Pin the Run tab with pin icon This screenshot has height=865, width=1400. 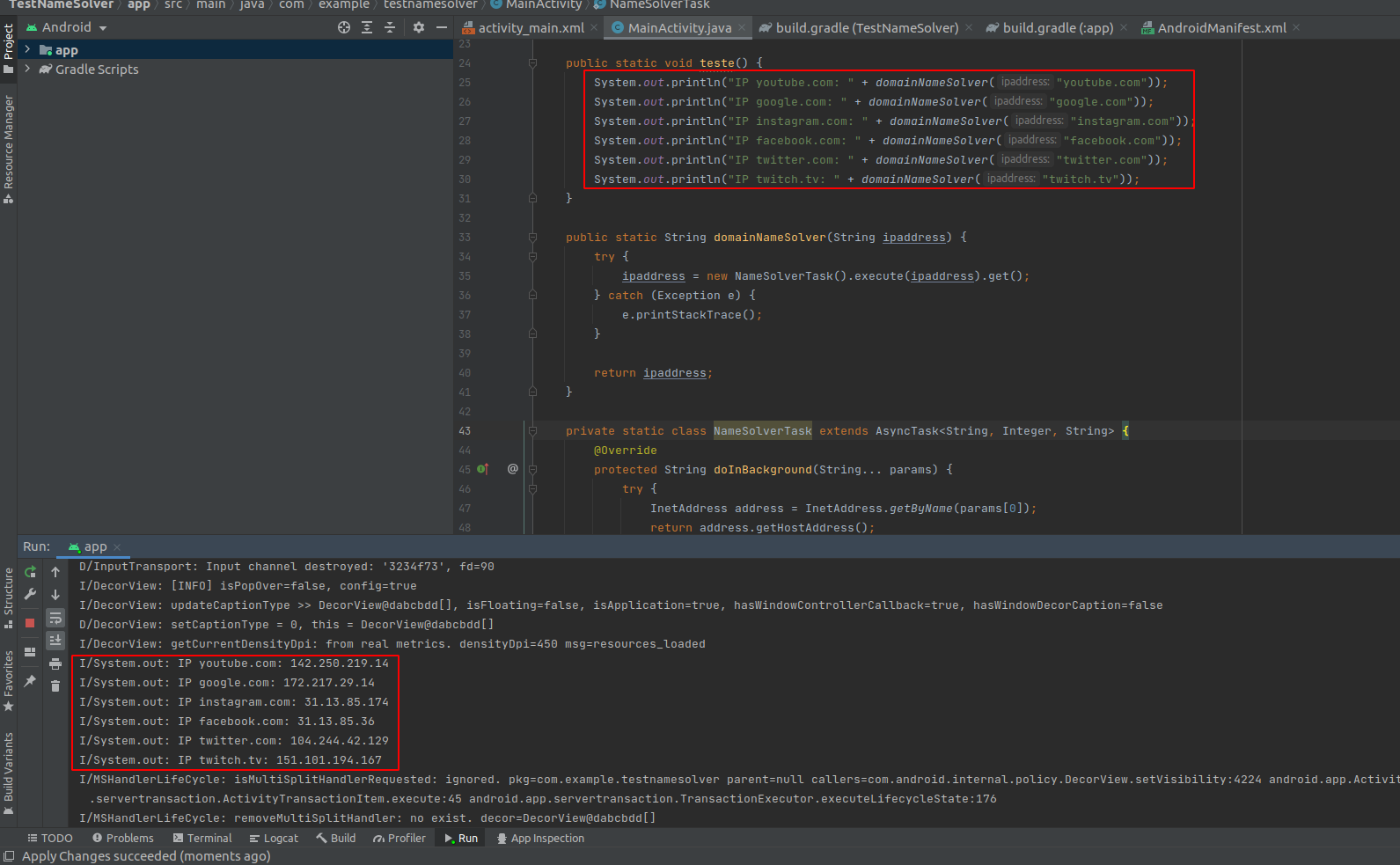click(30, 681)
